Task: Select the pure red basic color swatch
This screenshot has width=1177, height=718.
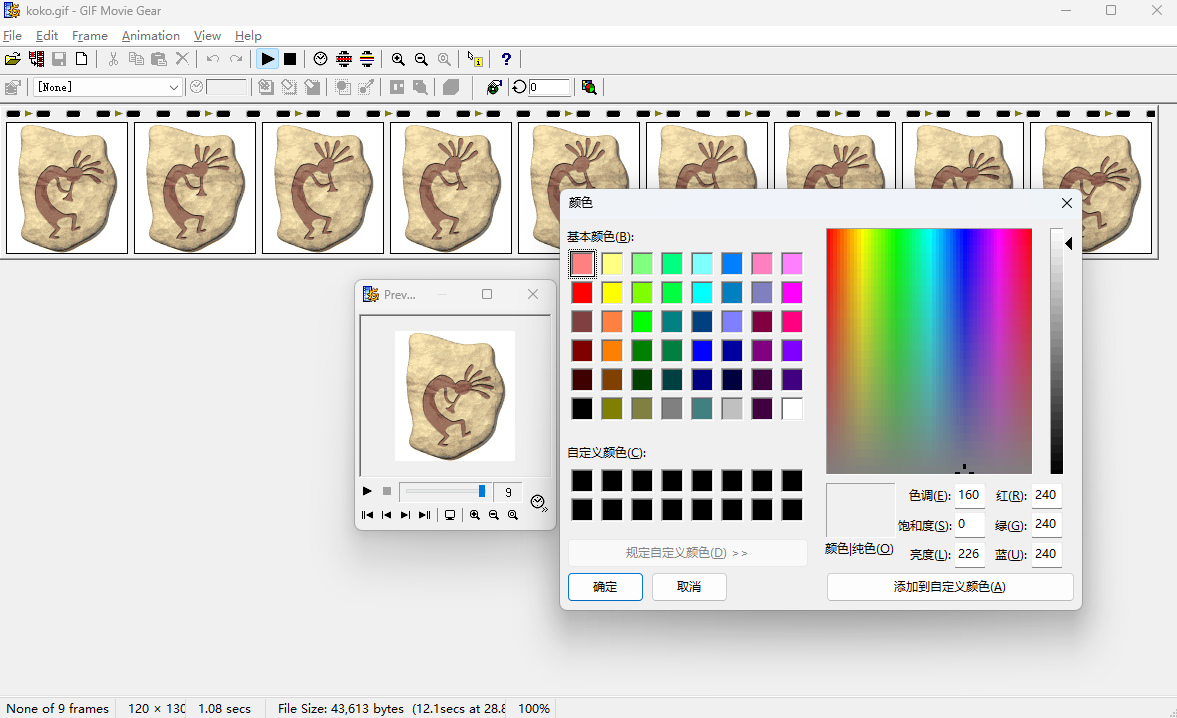Action: click(x=582, y=293)
